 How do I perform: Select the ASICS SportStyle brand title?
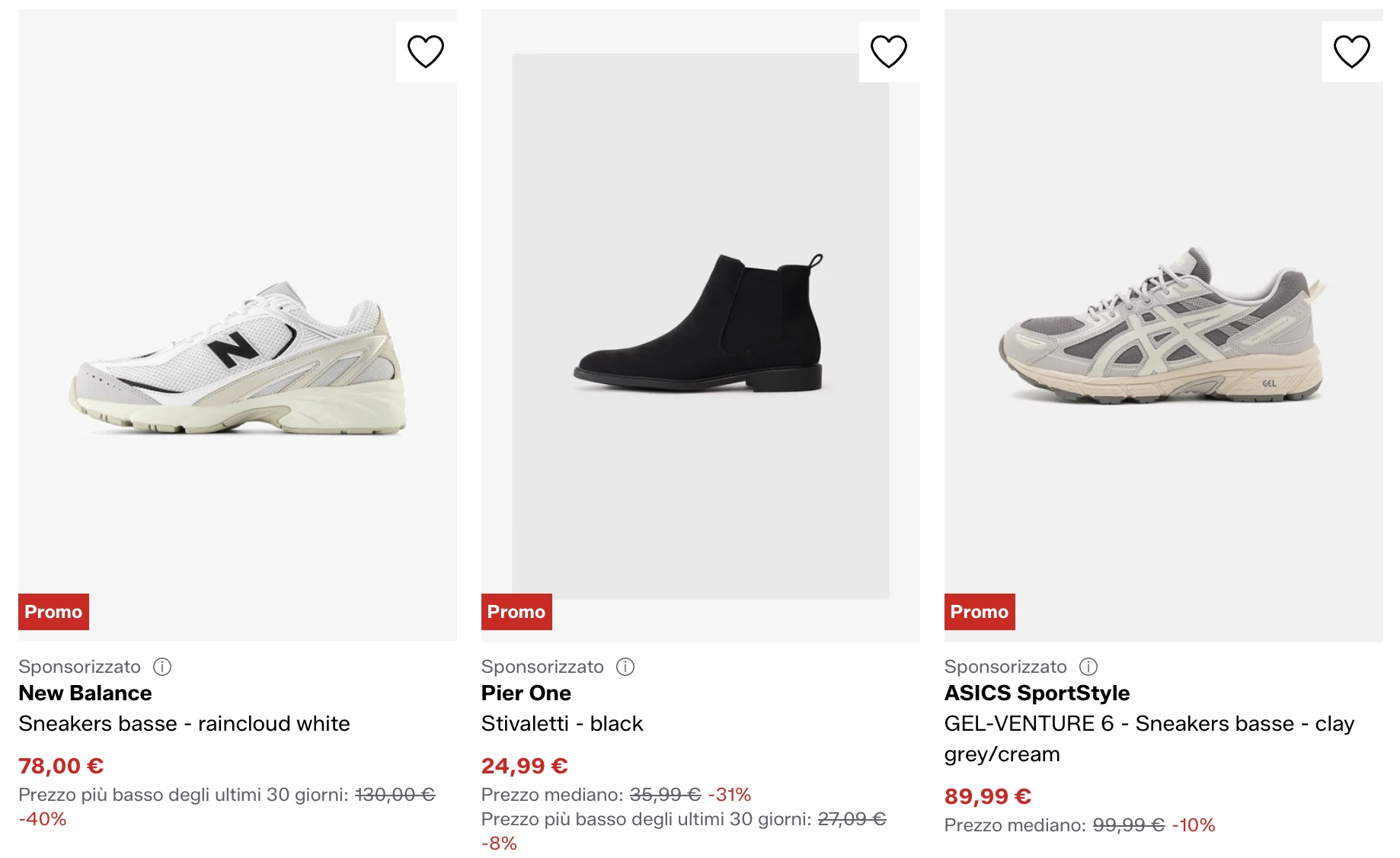pos(1037,693)
